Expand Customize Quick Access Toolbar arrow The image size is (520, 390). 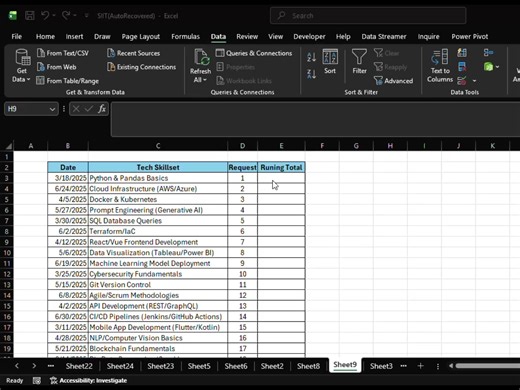click(86, 15)
